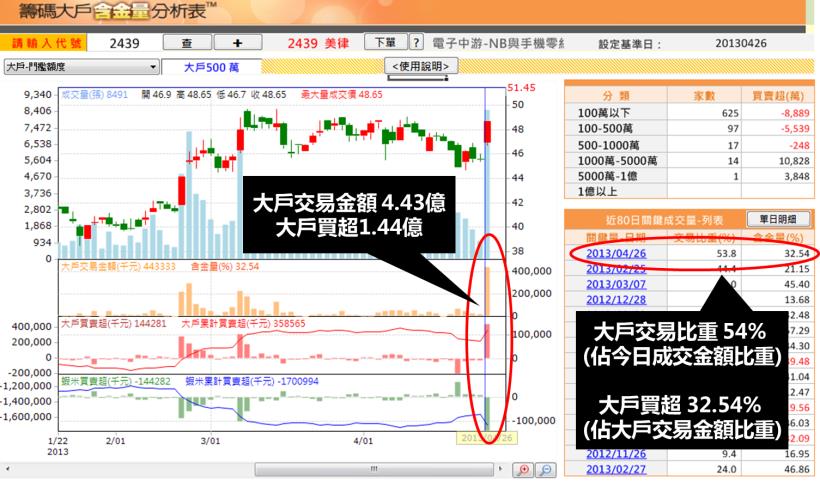
Task: Open the 2013/02/27 date link
Action: 616,469
